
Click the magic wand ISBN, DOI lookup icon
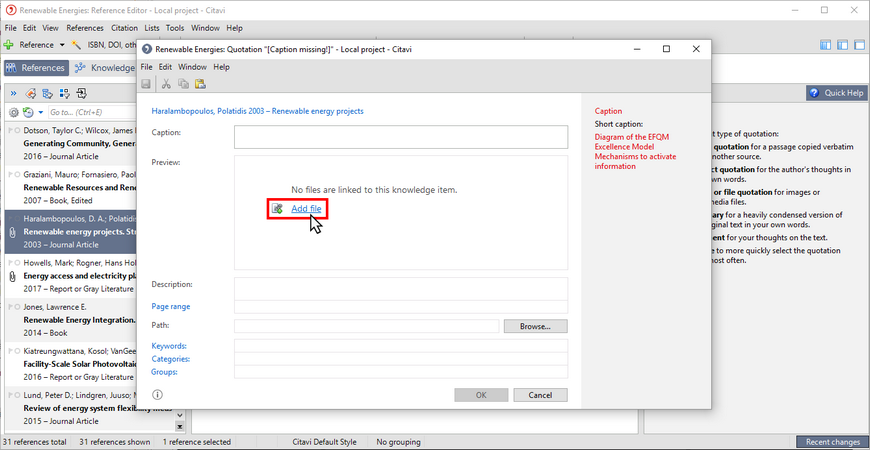click(77, 44)
